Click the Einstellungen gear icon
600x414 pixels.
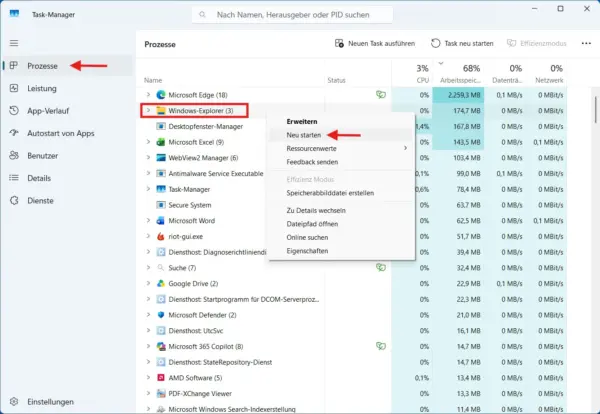click(14, 401)
